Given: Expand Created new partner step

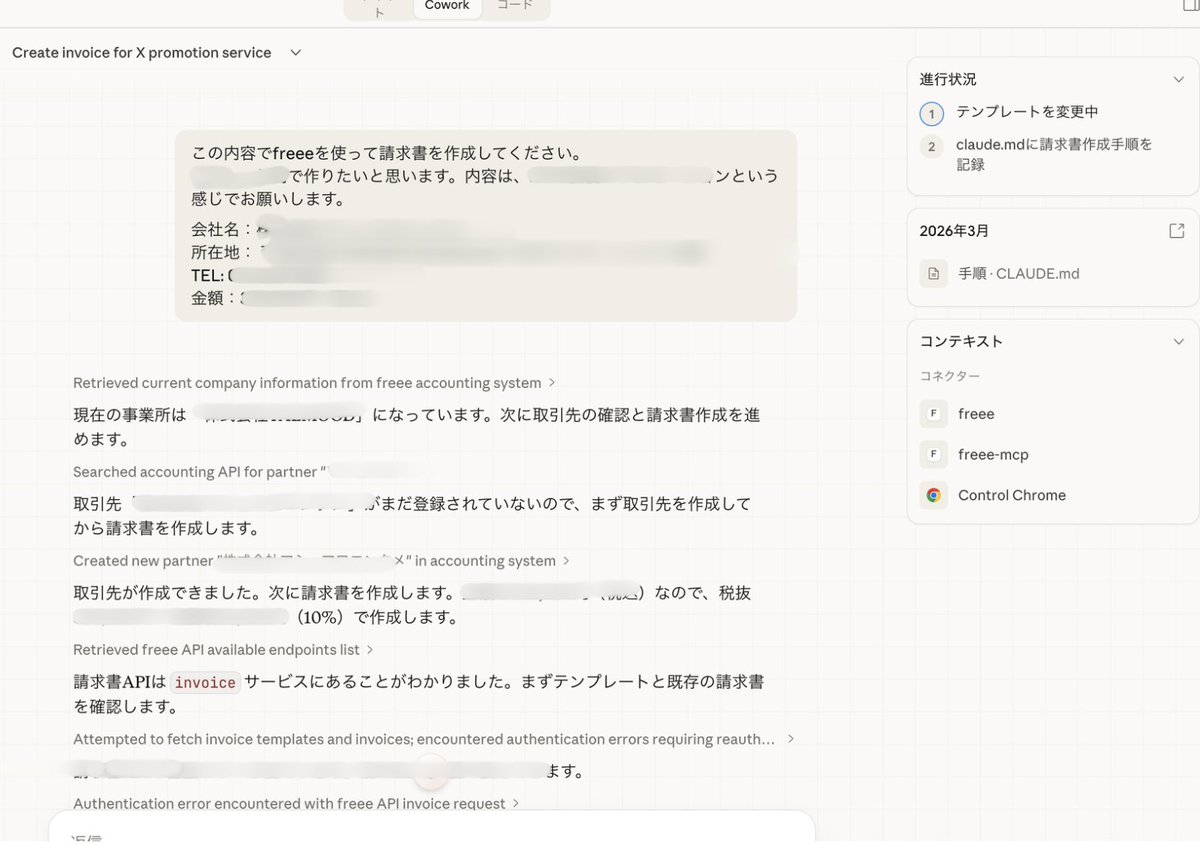Looking at the screenshot, I should pyautogui.click(x=322, y=561).
